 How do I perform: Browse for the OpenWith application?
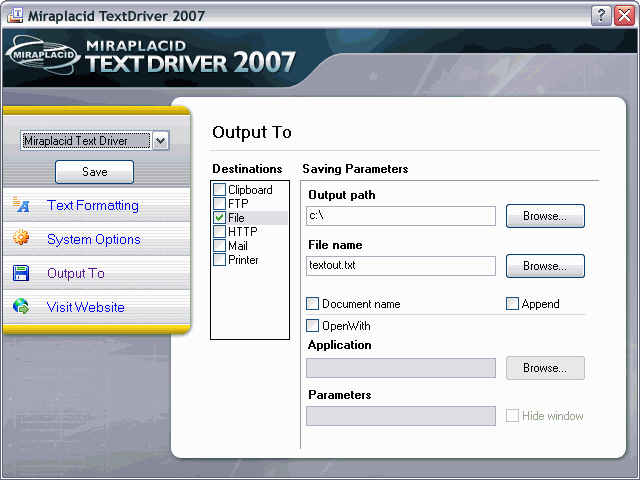[545, 368]
